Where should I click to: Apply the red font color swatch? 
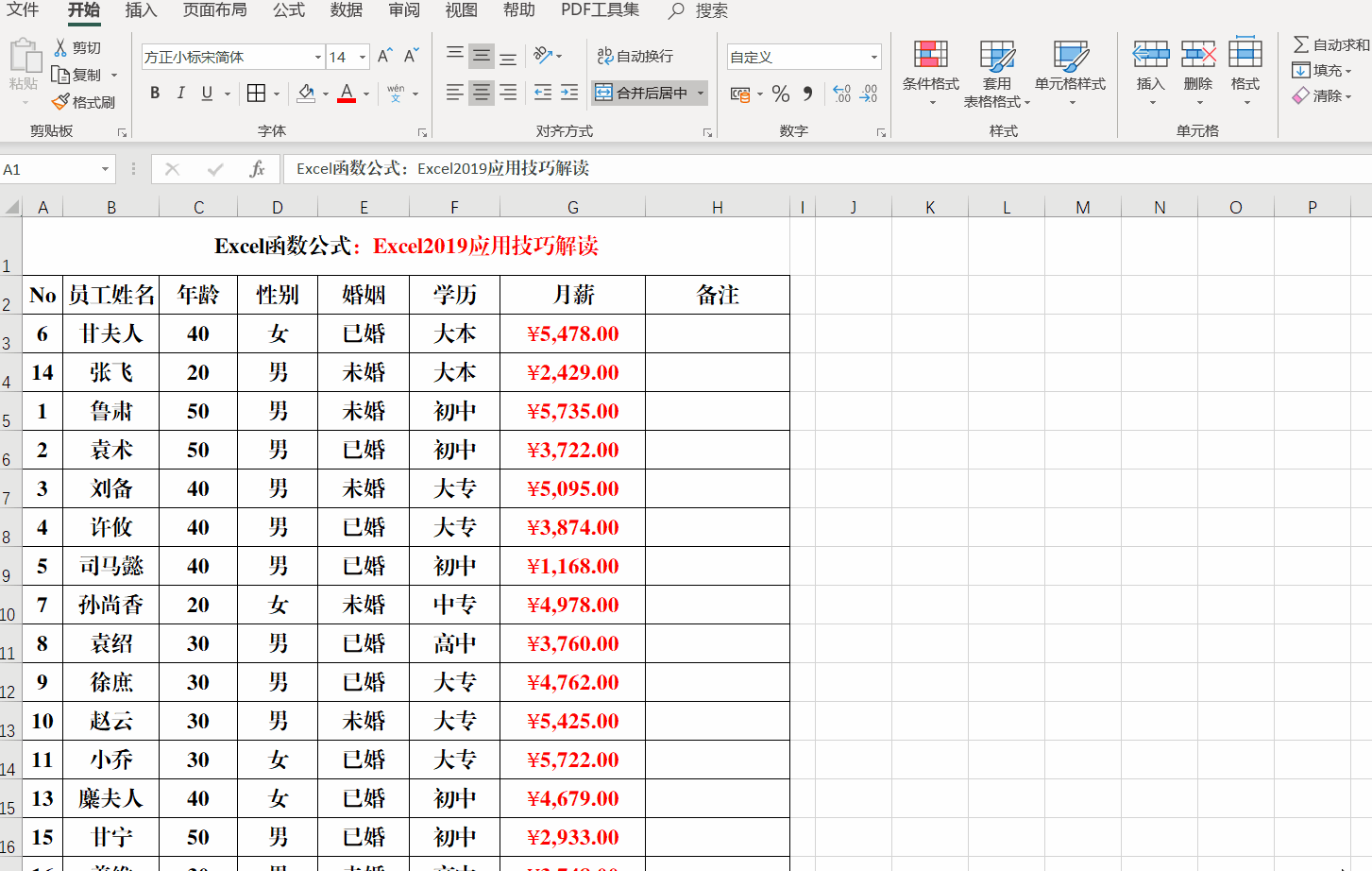[x=347, y=93]
